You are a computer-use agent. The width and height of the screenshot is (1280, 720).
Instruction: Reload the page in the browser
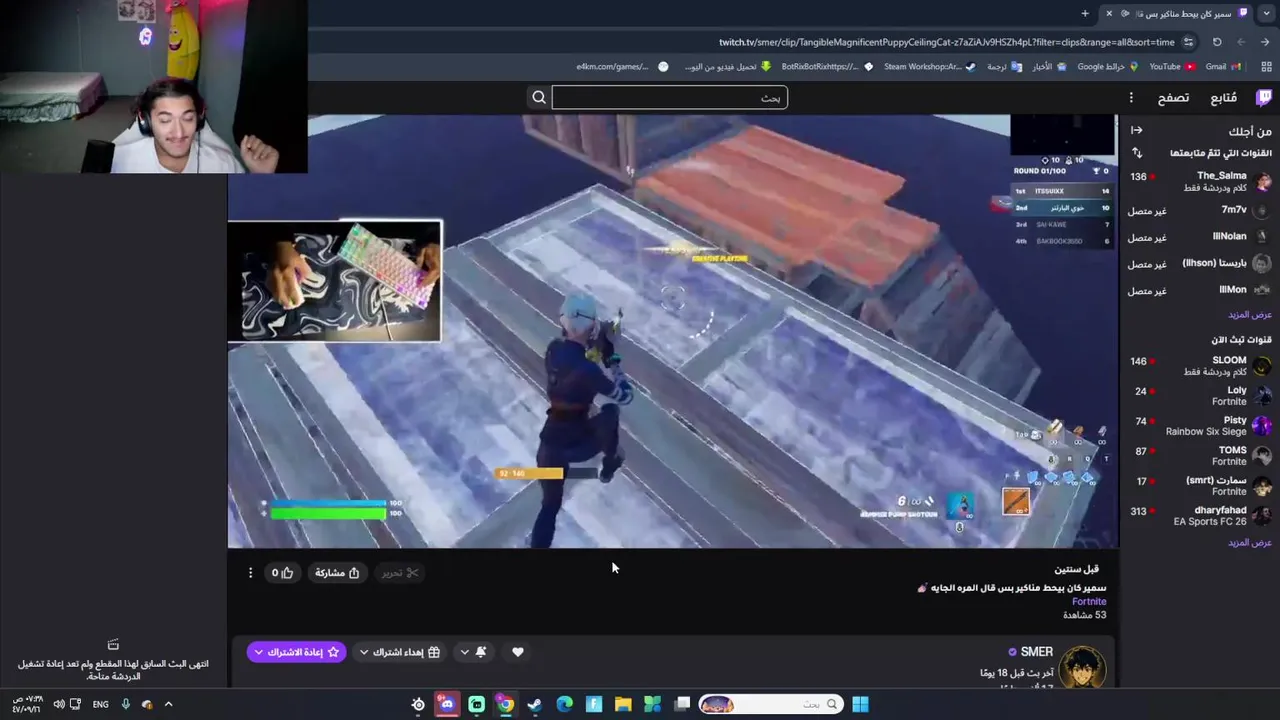pos(1217,42)
